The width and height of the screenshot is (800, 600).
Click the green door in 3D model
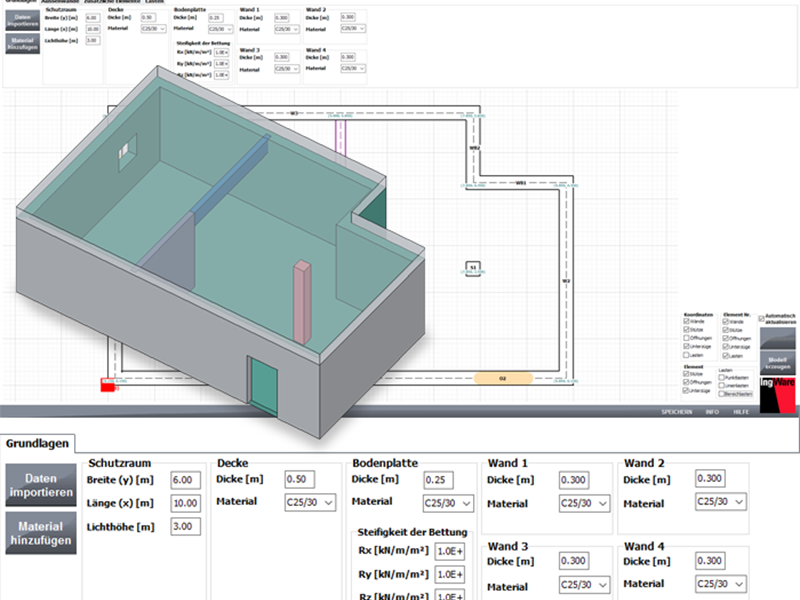(x=264, y=386)
